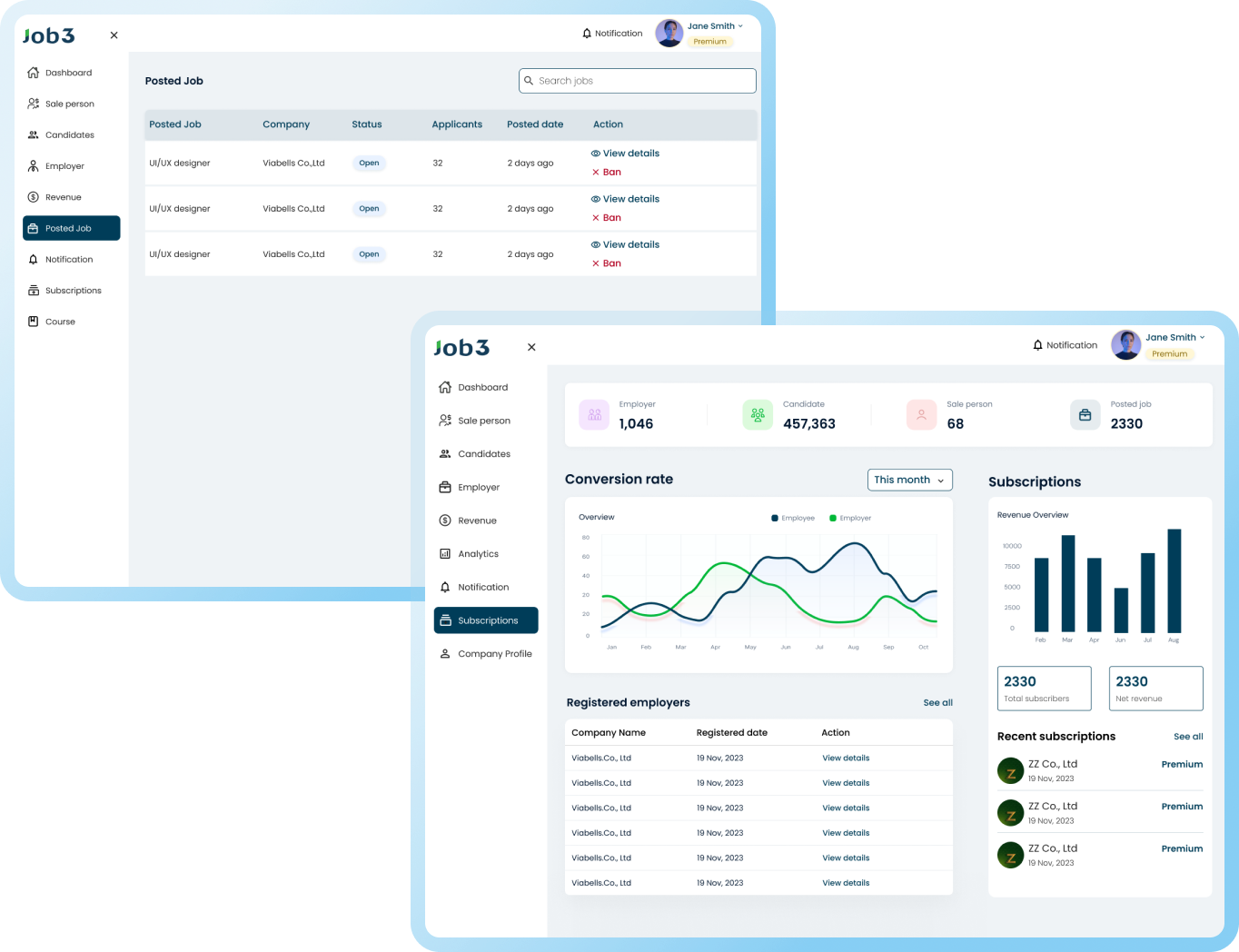This screenshot has height=952, width=1239.
Task: Go to Candidates in the dashboard sidebar
Action: 485,454
